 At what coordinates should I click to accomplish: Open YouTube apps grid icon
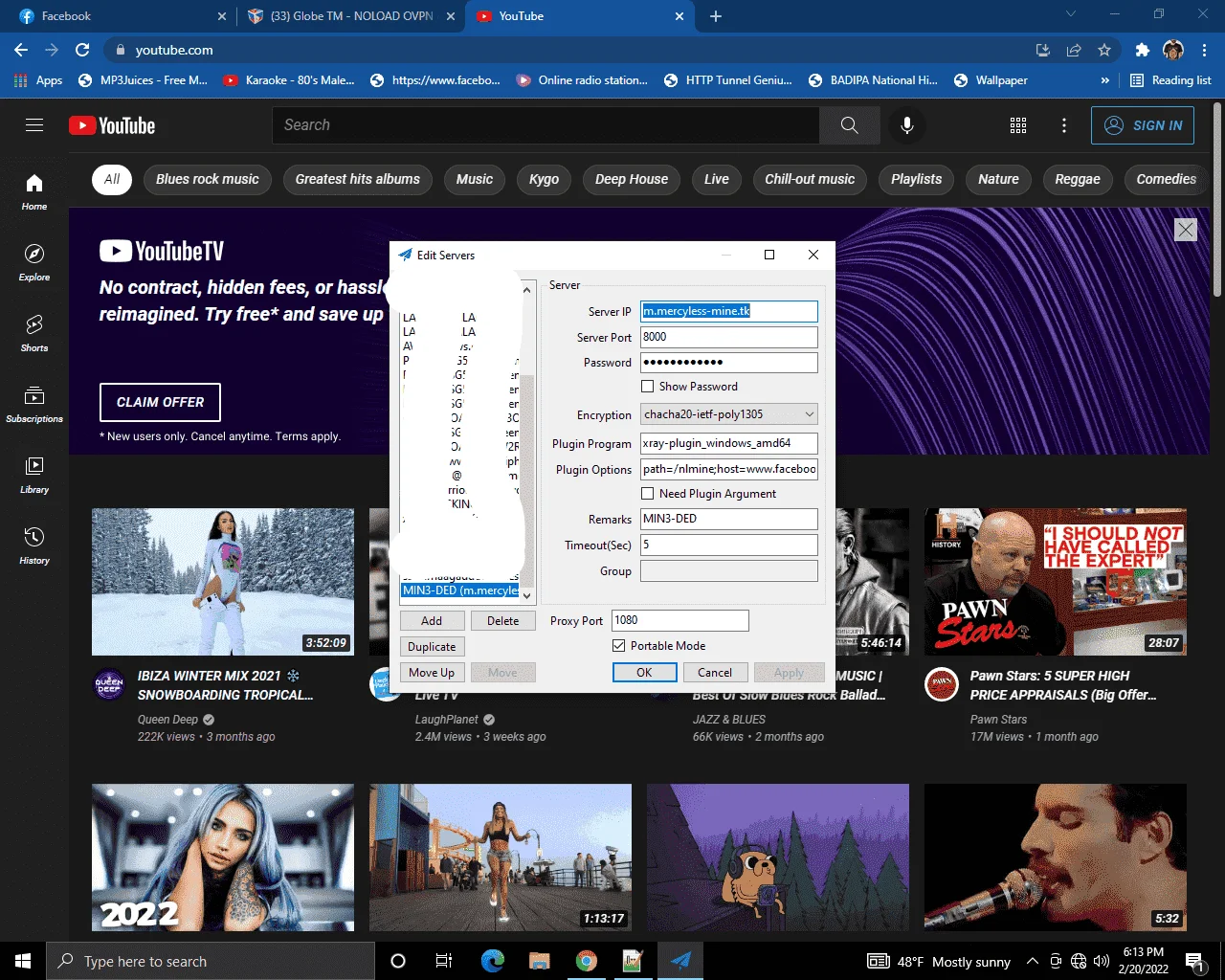pos(1018,125)
